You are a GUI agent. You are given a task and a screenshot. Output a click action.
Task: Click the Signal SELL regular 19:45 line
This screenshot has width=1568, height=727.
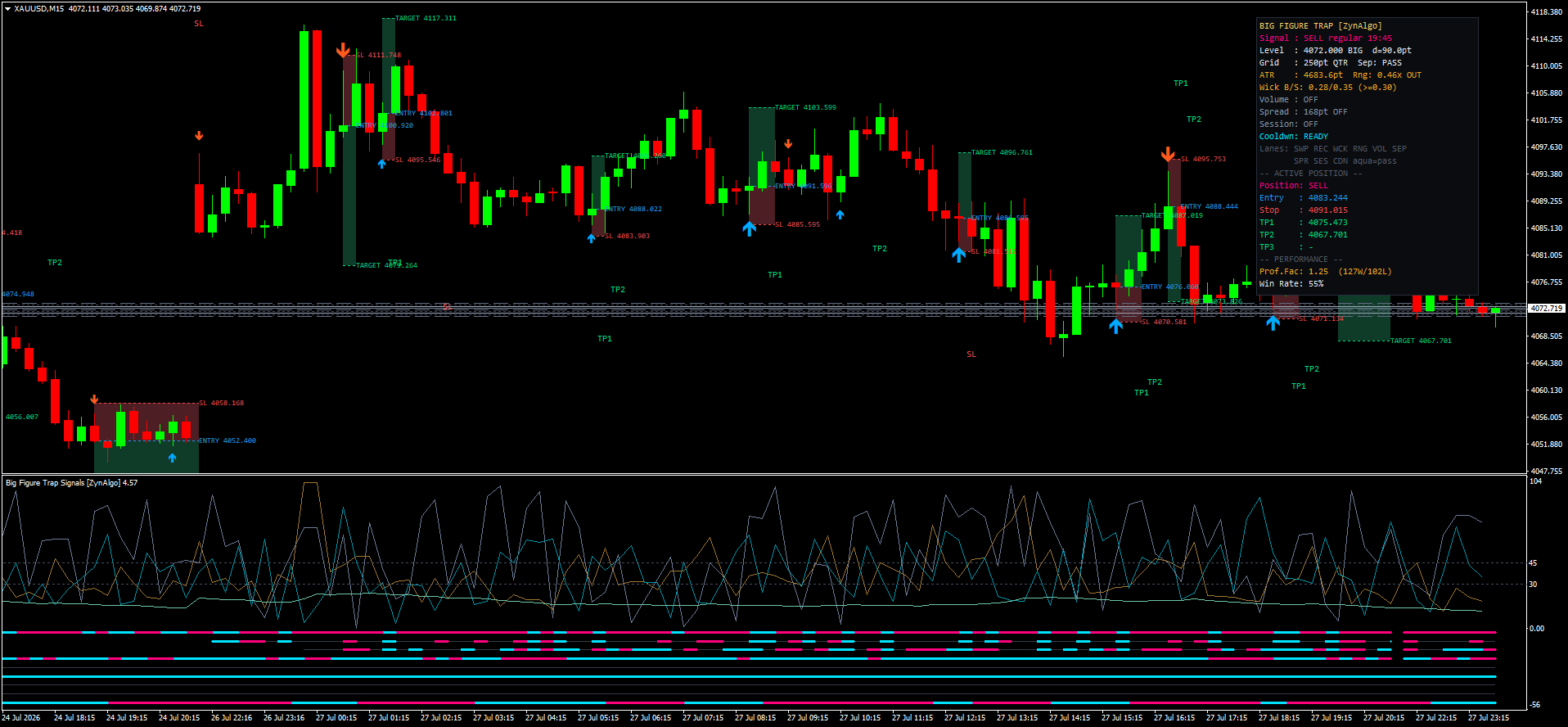pyautogui.click(x=1325, y=38)
